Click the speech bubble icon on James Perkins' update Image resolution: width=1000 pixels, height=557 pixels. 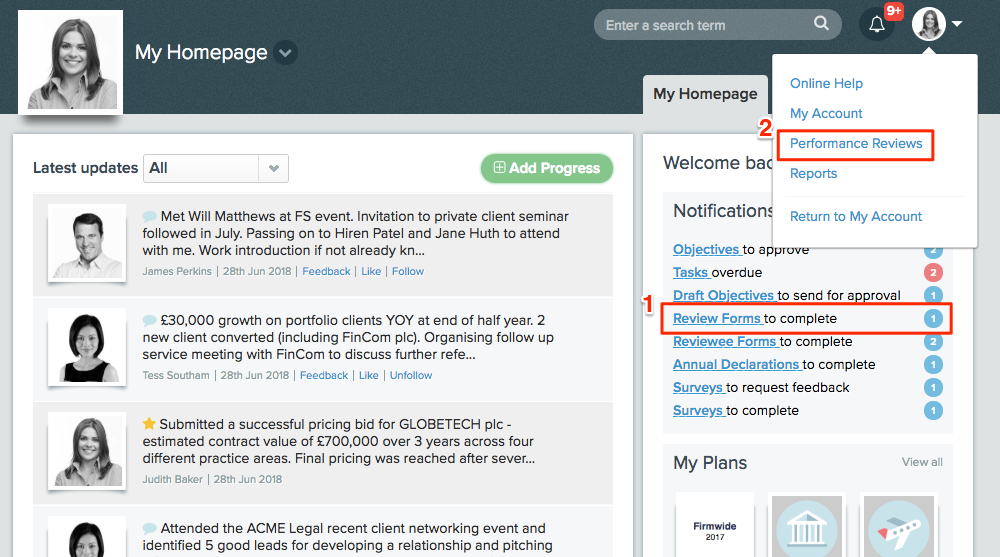(150, 216)
